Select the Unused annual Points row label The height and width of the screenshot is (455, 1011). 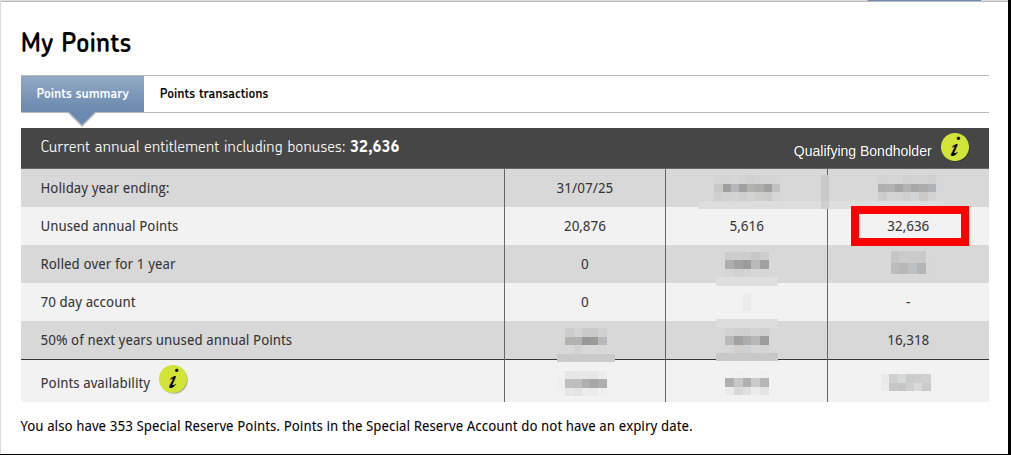[110, 226]
